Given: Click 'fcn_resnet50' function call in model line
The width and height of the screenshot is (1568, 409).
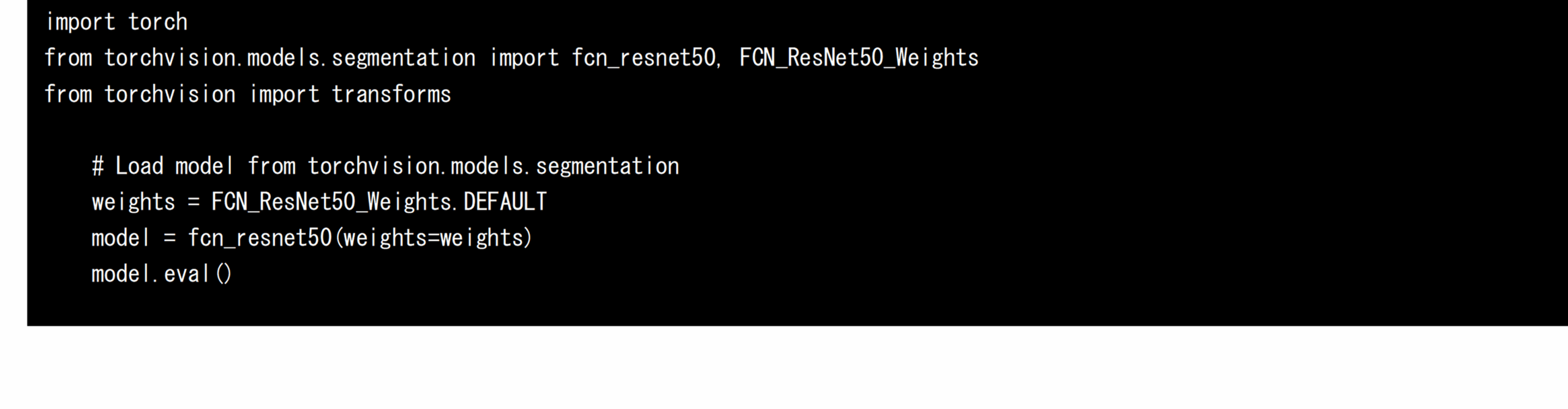Looking at the screenshot, I should tap(260, 238).
